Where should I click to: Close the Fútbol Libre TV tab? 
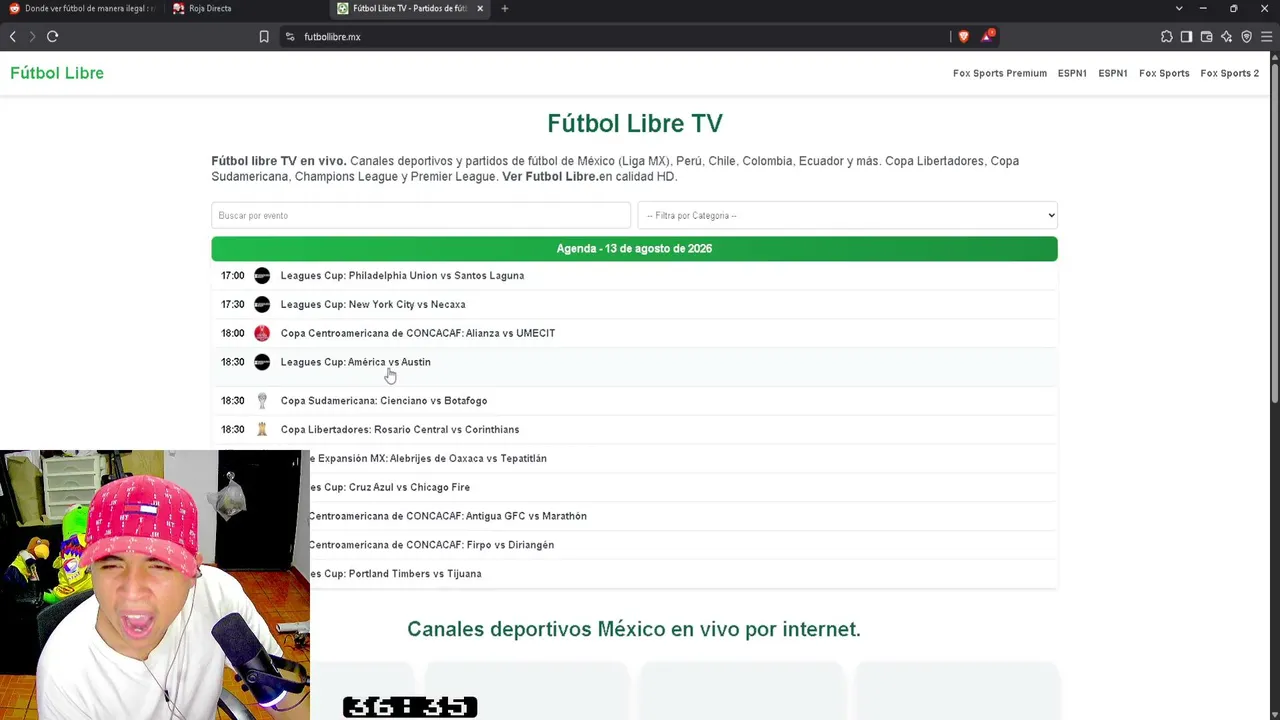point(480,9)
